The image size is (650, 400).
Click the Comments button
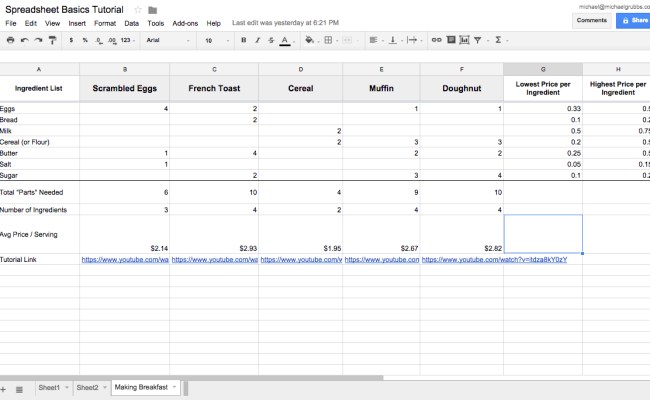click(592, 20)
